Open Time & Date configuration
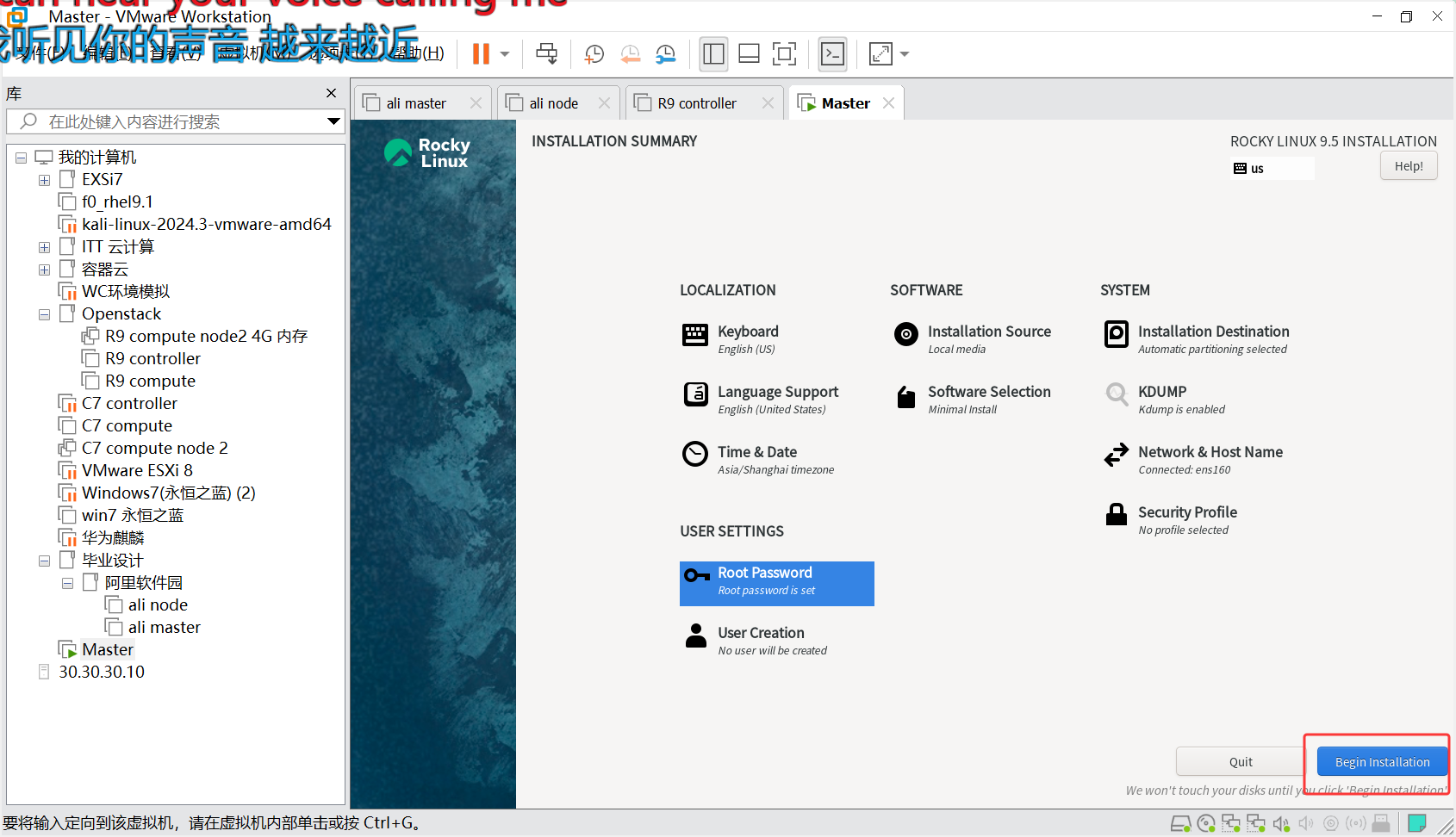The height and width of the screenshot is (837, 1456). pyautogui.click(x=758, y=460)
